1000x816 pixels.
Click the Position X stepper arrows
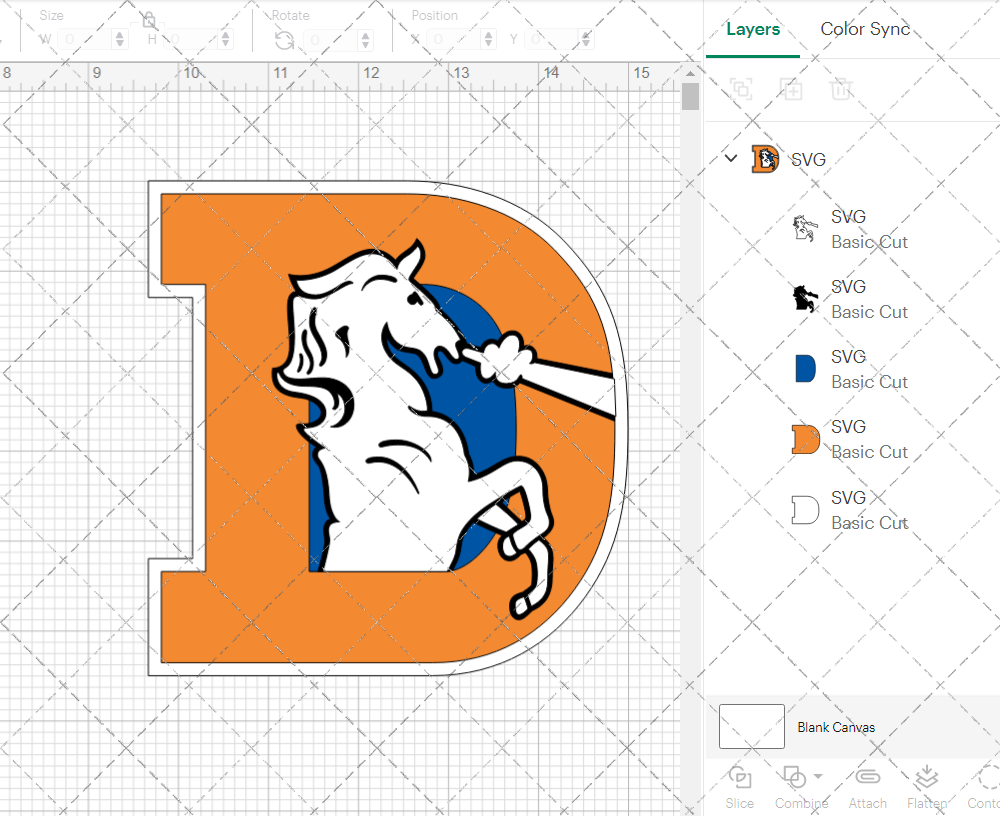[x=489, y=40]
